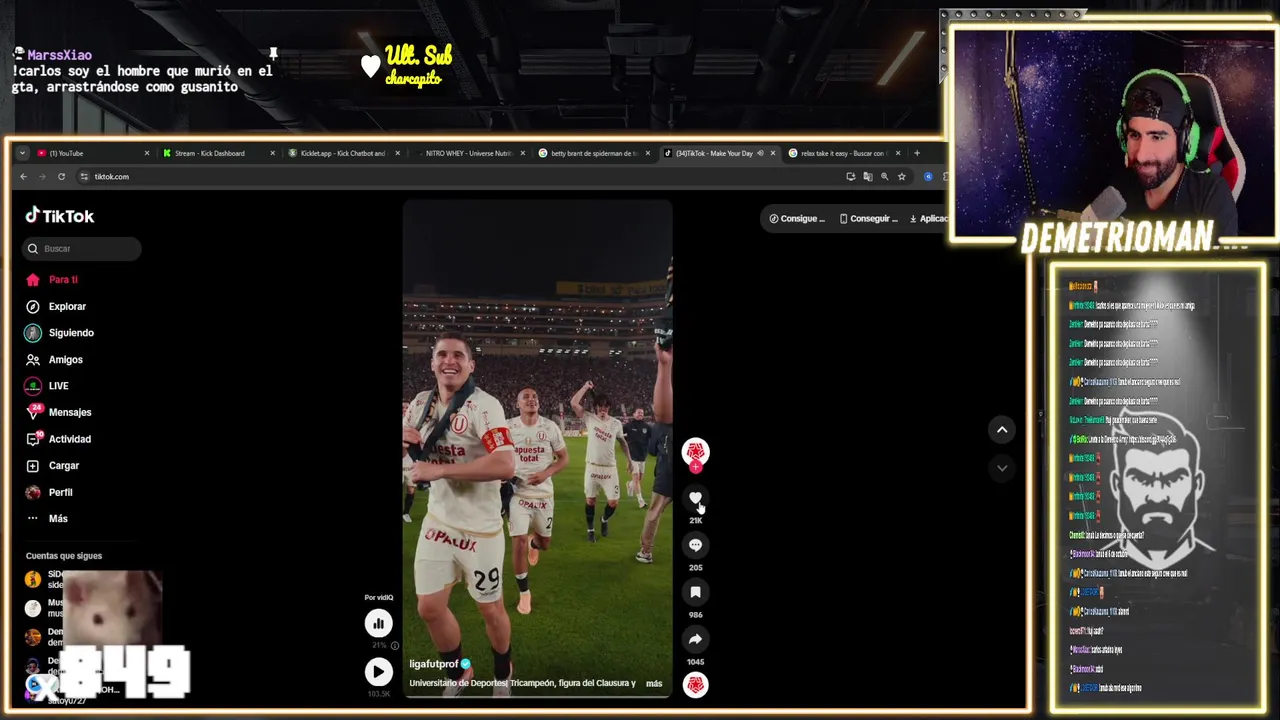1280x720 pixels.
Task: Go to previous video with up arrow
Action: [1001, 430]
